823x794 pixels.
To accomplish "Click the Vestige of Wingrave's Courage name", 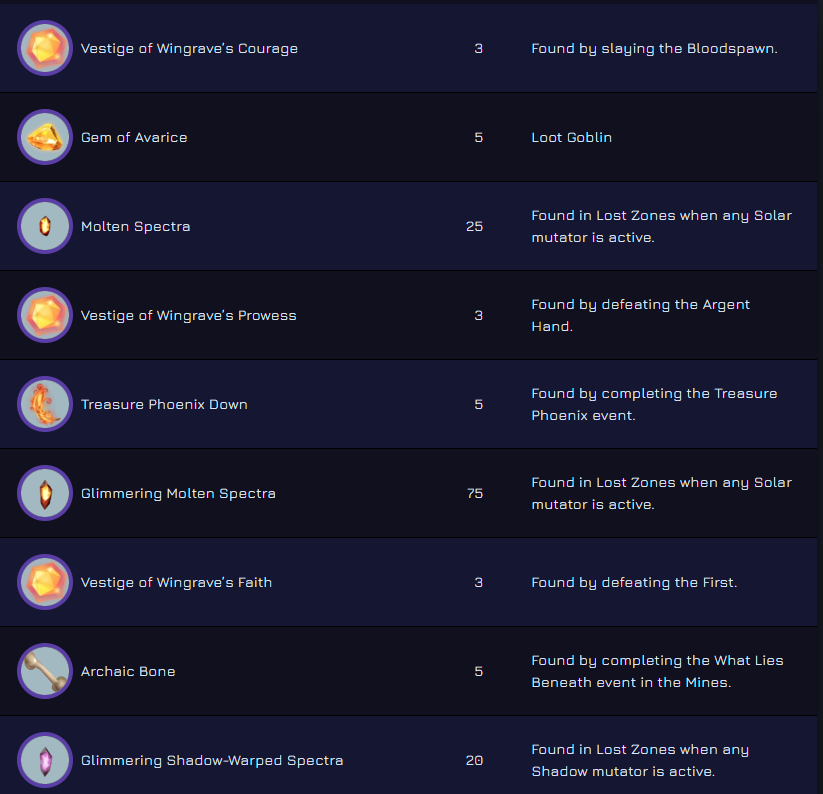I will 189,48.
